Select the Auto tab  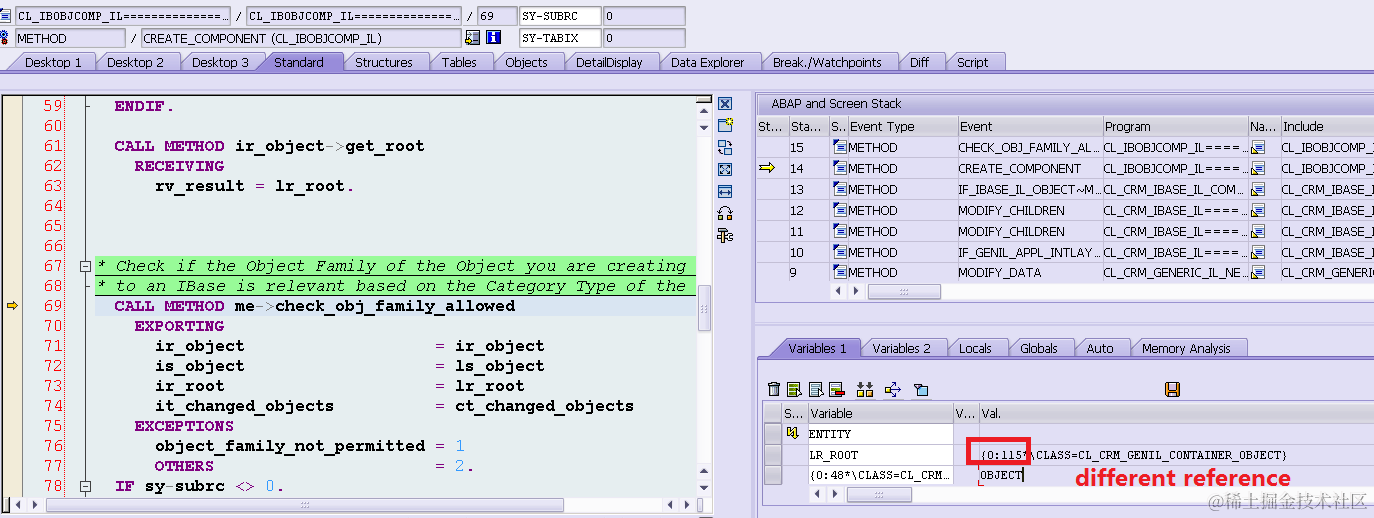point(1099,348)
